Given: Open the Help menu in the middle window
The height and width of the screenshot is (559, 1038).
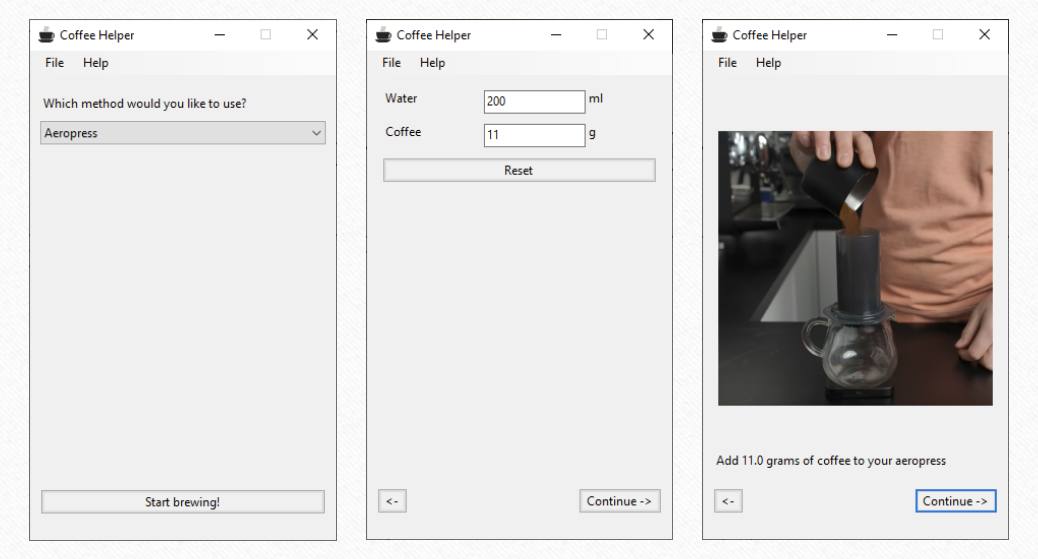Looking at the screenshot, I should tap(432, 63).
